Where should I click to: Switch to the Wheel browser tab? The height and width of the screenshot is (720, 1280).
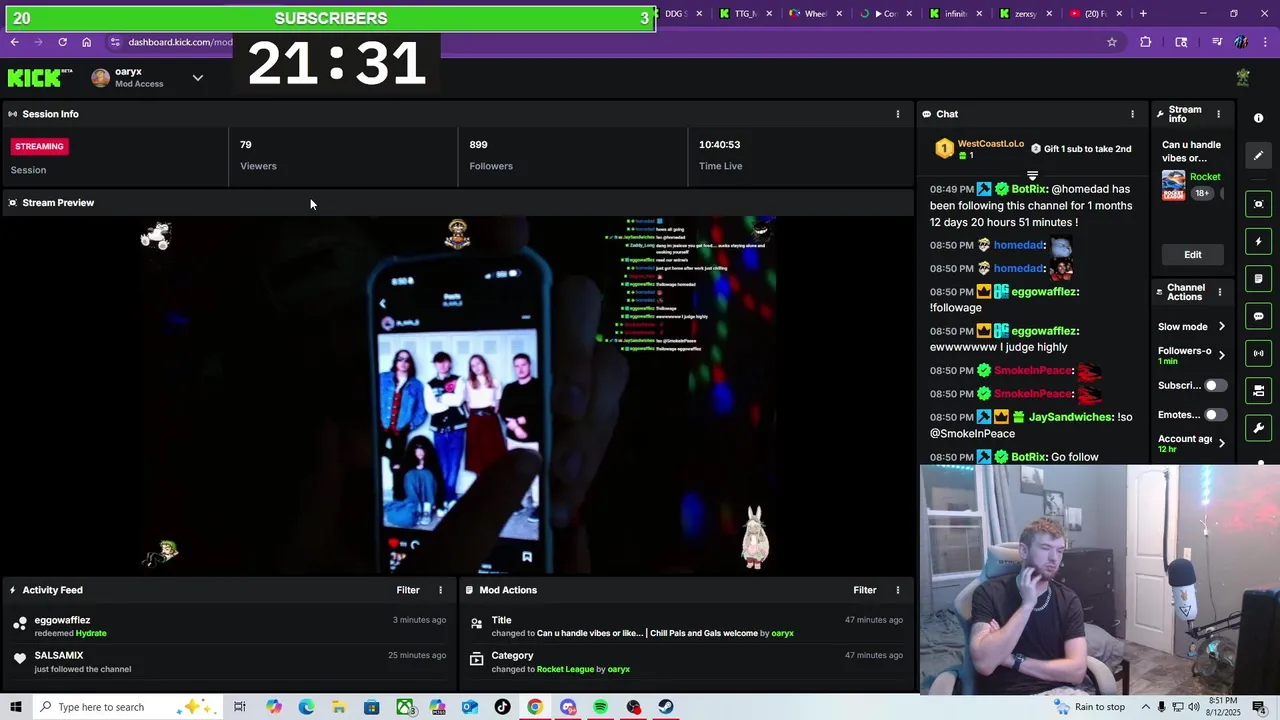coord(816,14)
